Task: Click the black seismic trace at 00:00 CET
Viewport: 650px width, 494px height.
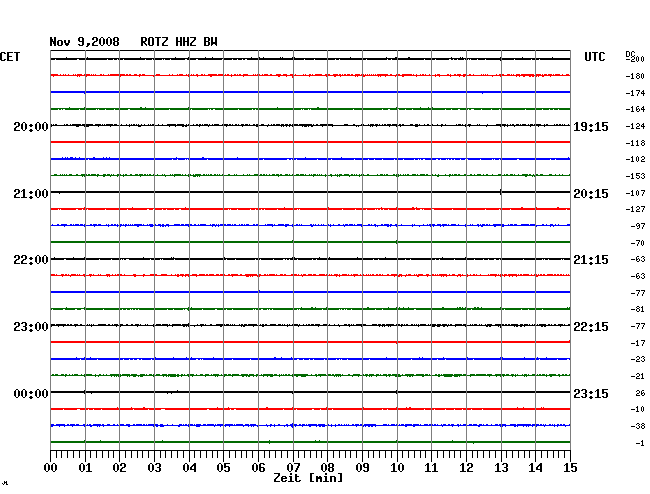Action: [x=310, y=392]
